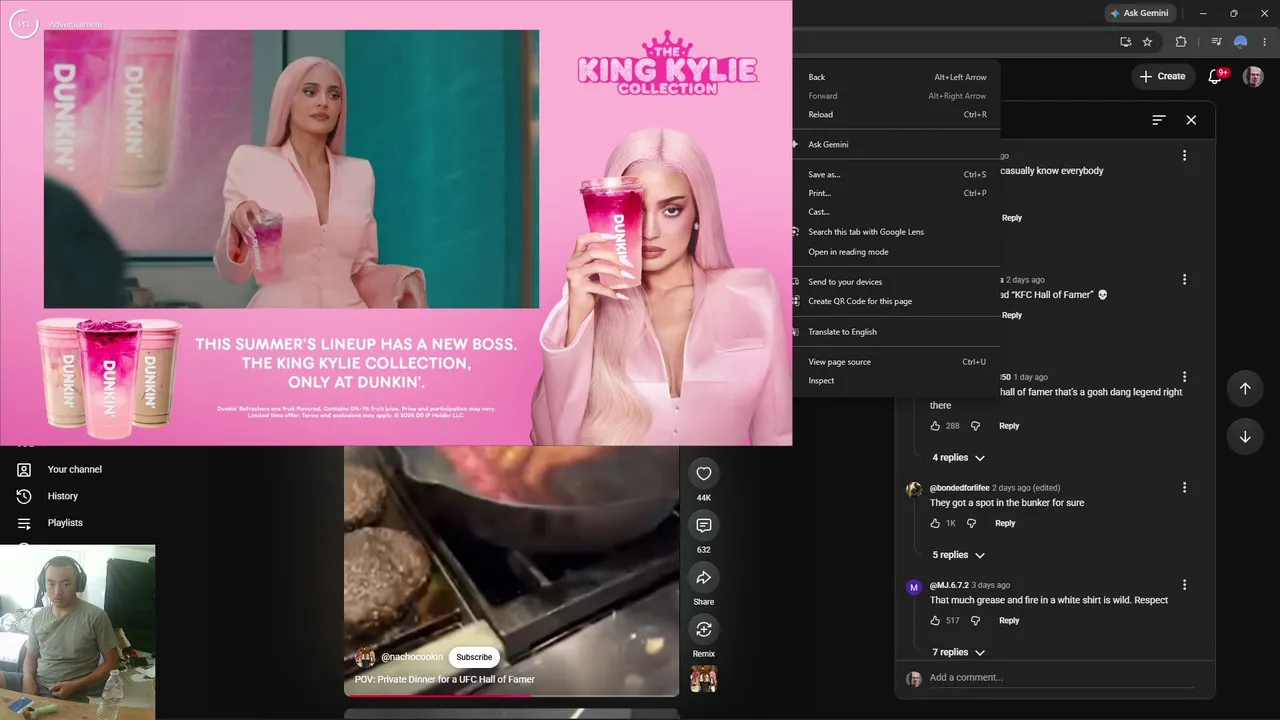Viewport: 1280px width, 720px height.
Task: Like the @bondedforlifee comment
Action: [x=935, y=523]
